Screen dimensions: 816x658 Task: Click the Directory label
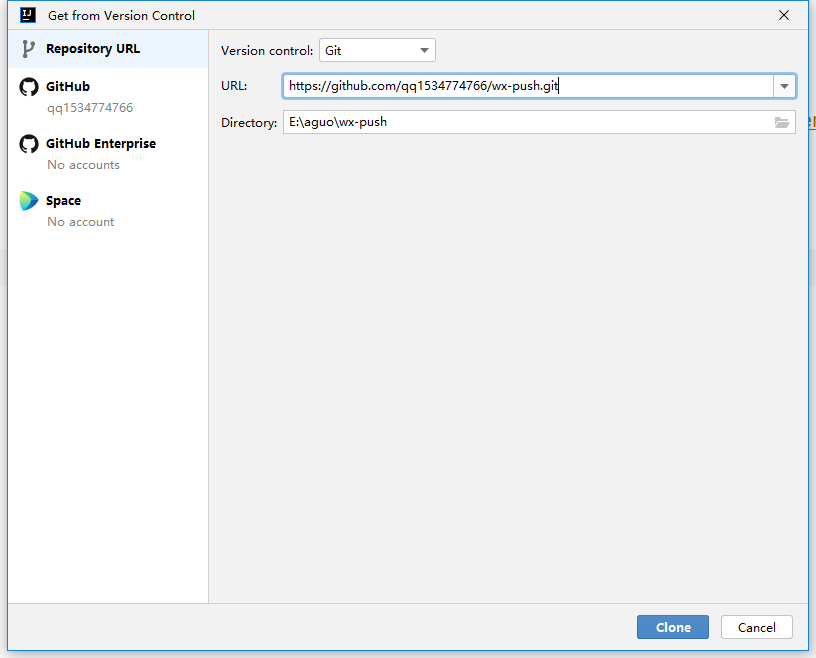[249, 123]
